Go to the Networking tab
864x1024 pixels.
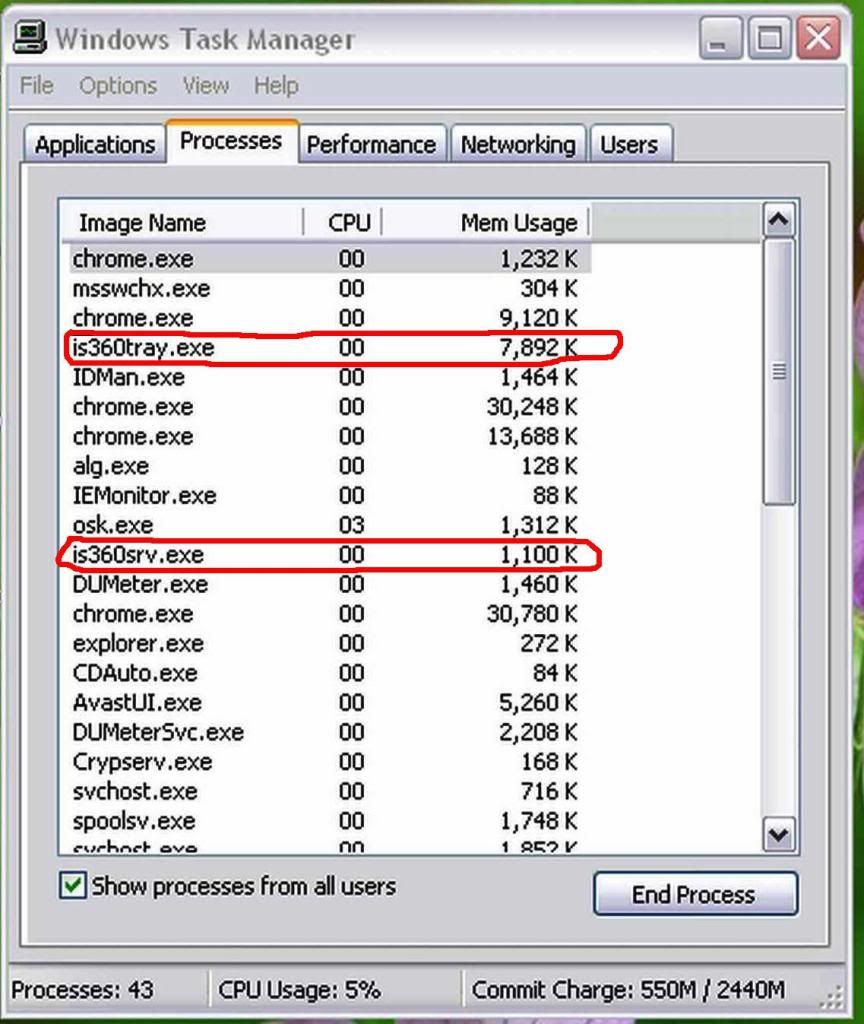(x=519, y=144)
